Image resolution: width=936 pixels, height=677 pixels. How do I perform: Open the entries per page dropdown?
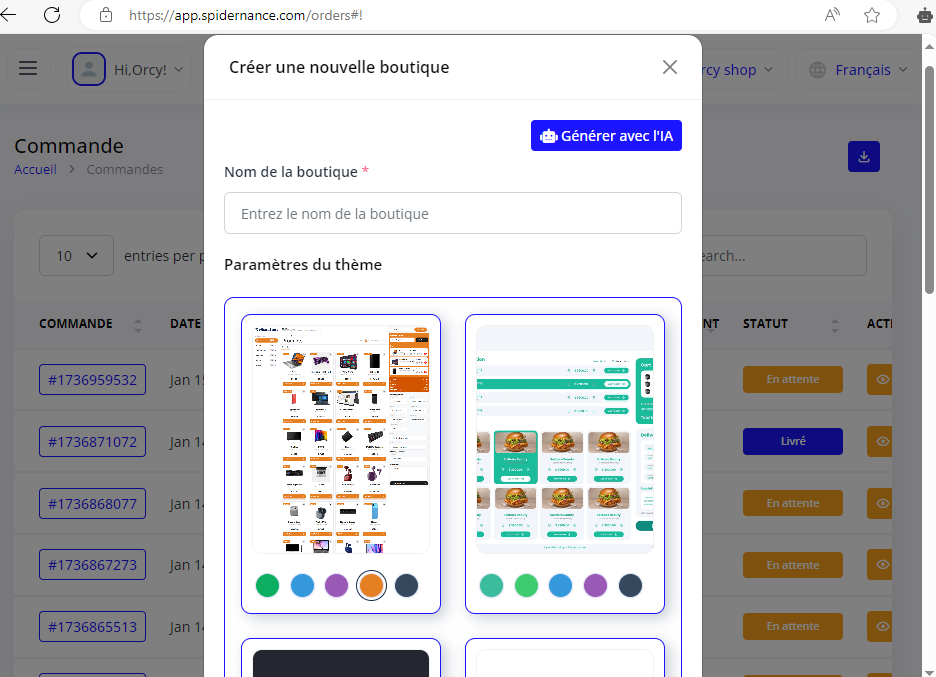(76, 256)
